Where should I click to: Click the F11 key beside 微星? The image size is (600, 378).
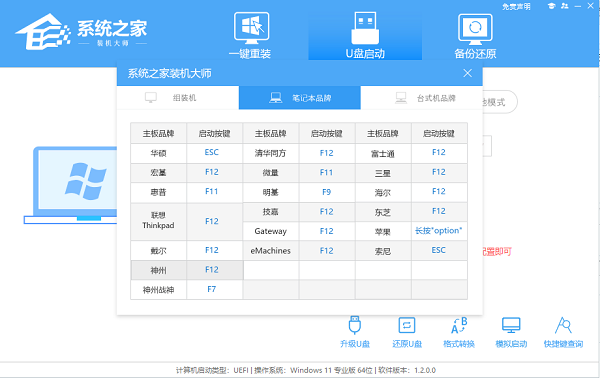pyautogui.click(x=327, y=173)
